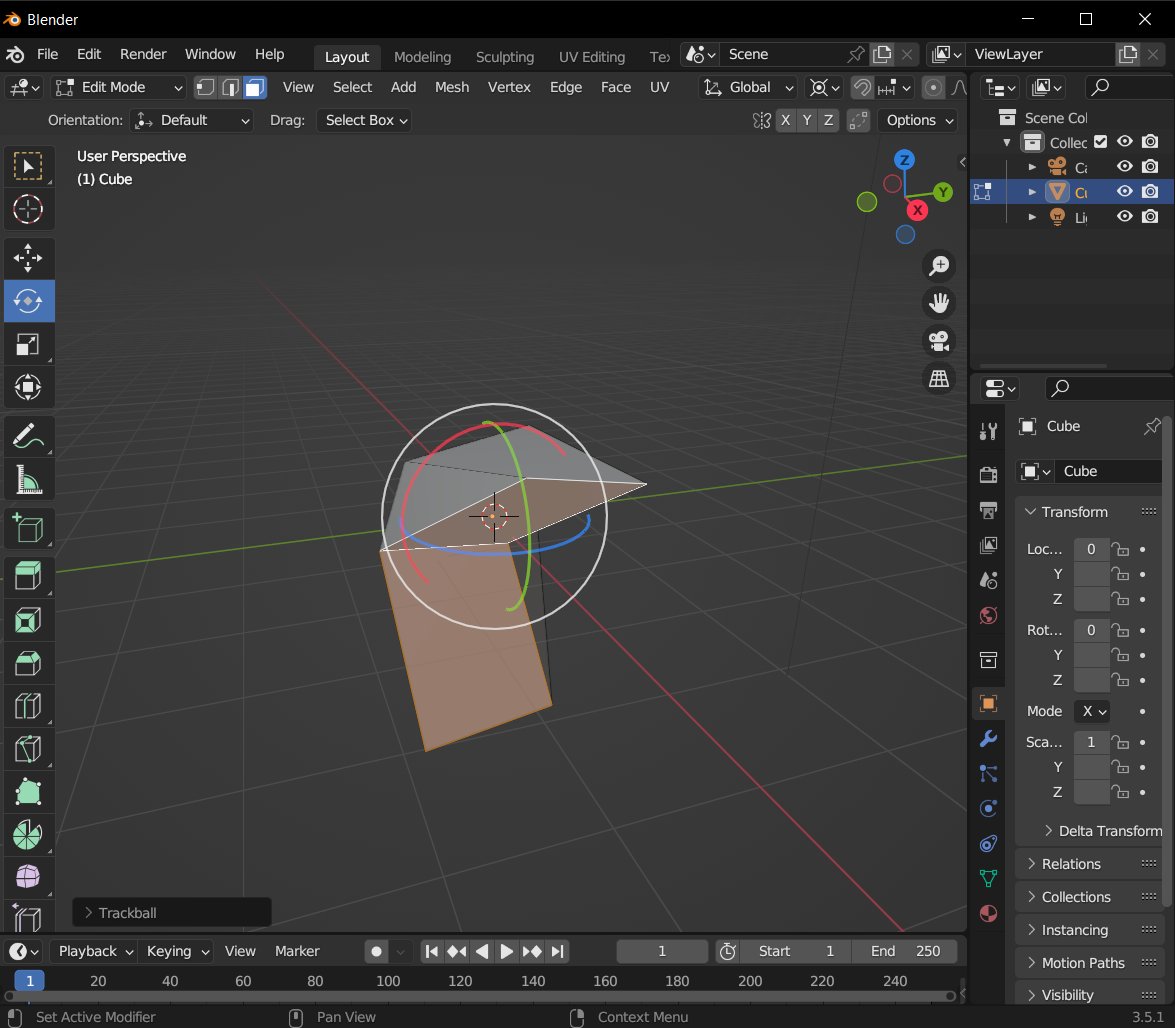1175x1028 pixels.
Task: Open the Options dropdown
Action: pyautogui.click(x=919, y=121)
